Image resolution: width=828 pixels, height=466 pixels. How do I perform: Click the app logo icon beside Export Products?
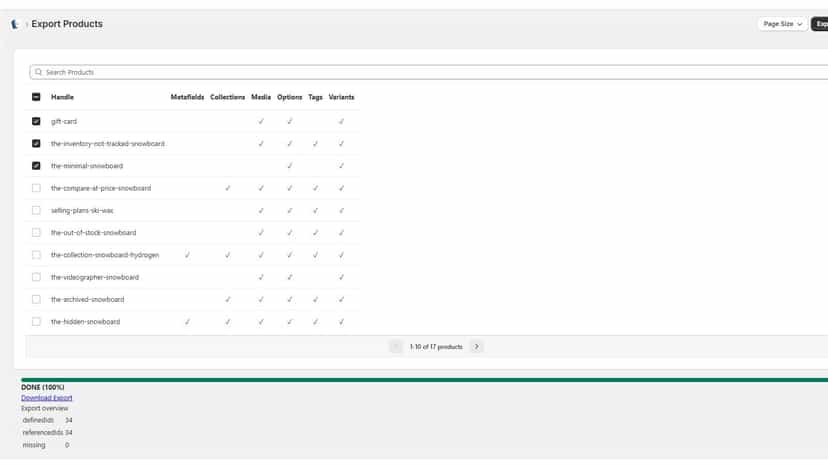[15, 24]
